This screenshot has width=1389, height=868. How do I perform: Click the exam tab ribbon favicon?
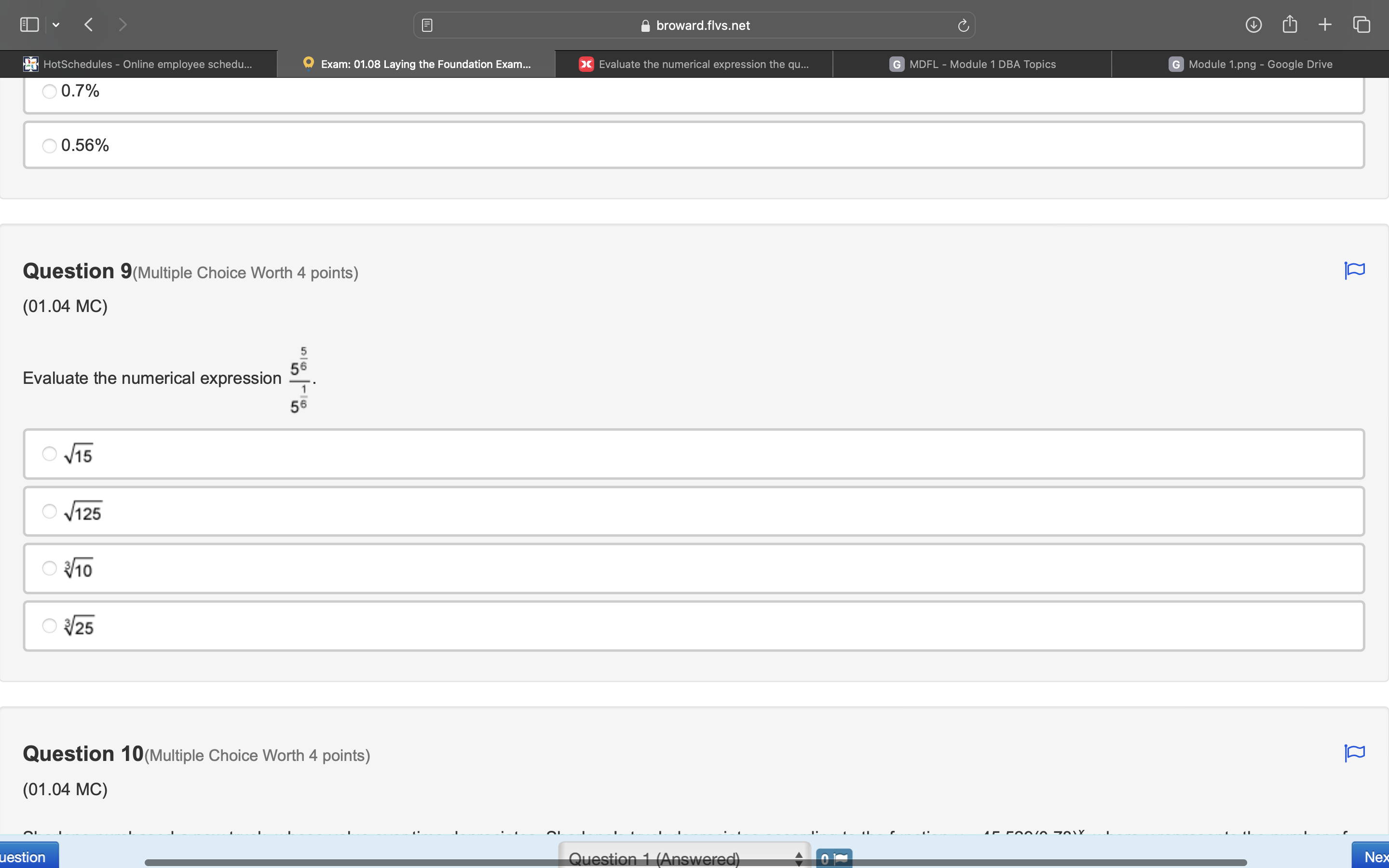coord(309,63)
